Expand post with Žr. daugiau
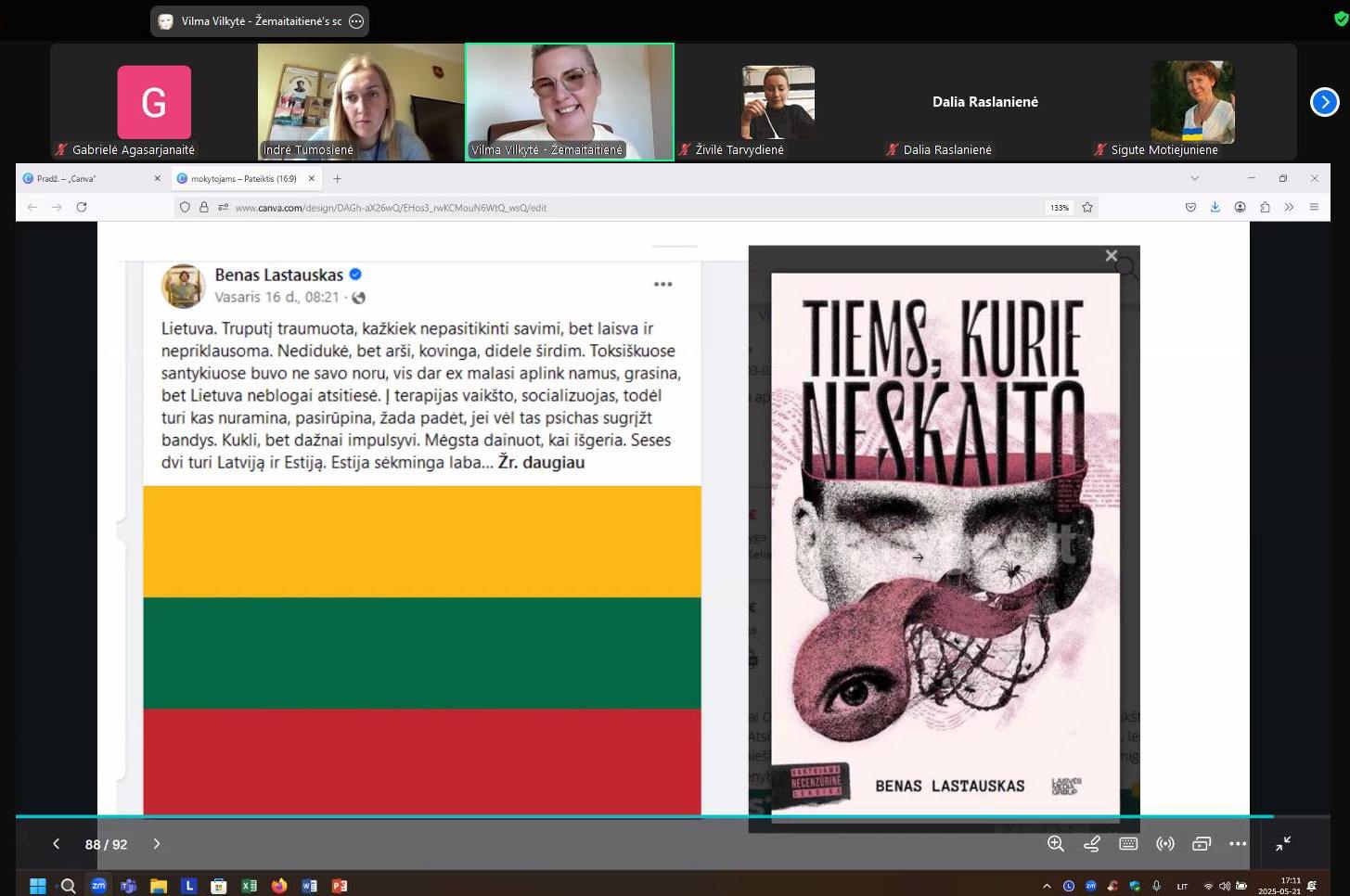The height and width of the screenshot is (896, 1350). click(541, 462)
